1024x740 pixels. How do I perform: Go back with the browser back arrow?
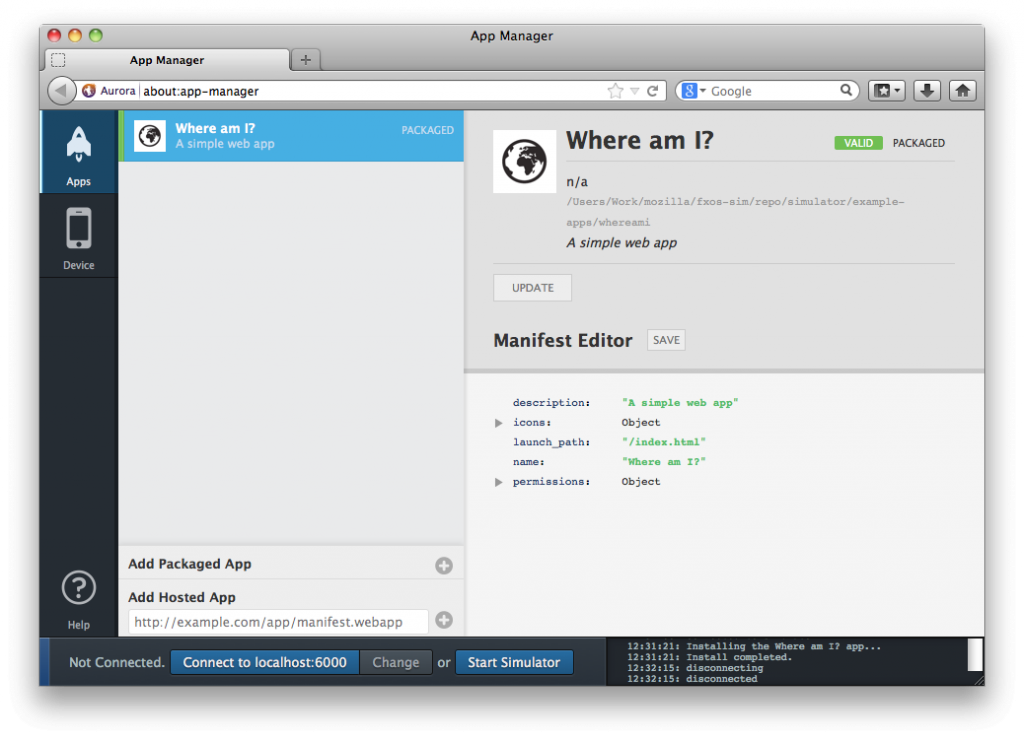point(61,91)
